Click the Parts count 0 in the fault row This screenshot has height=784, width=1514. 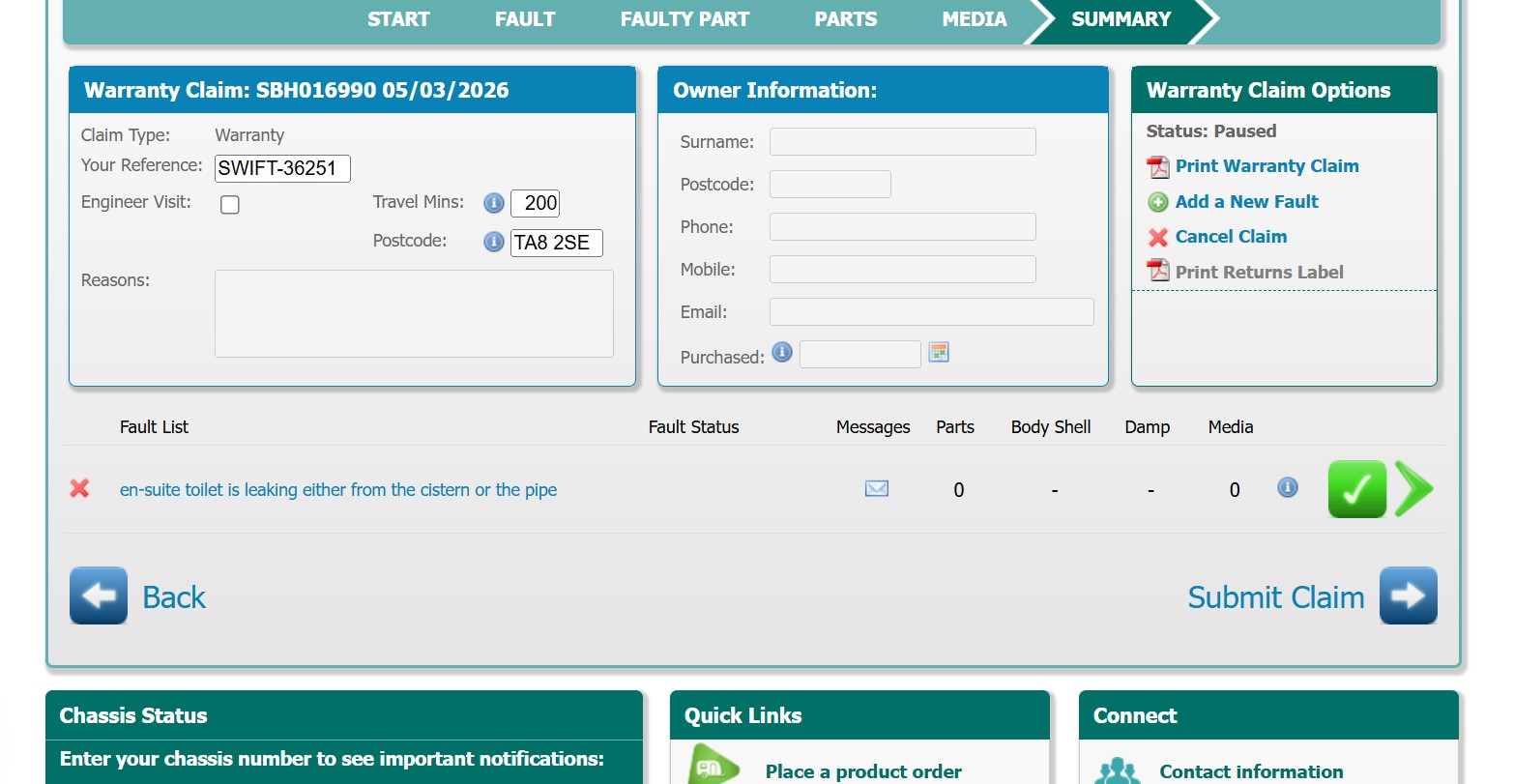[959, 490]
